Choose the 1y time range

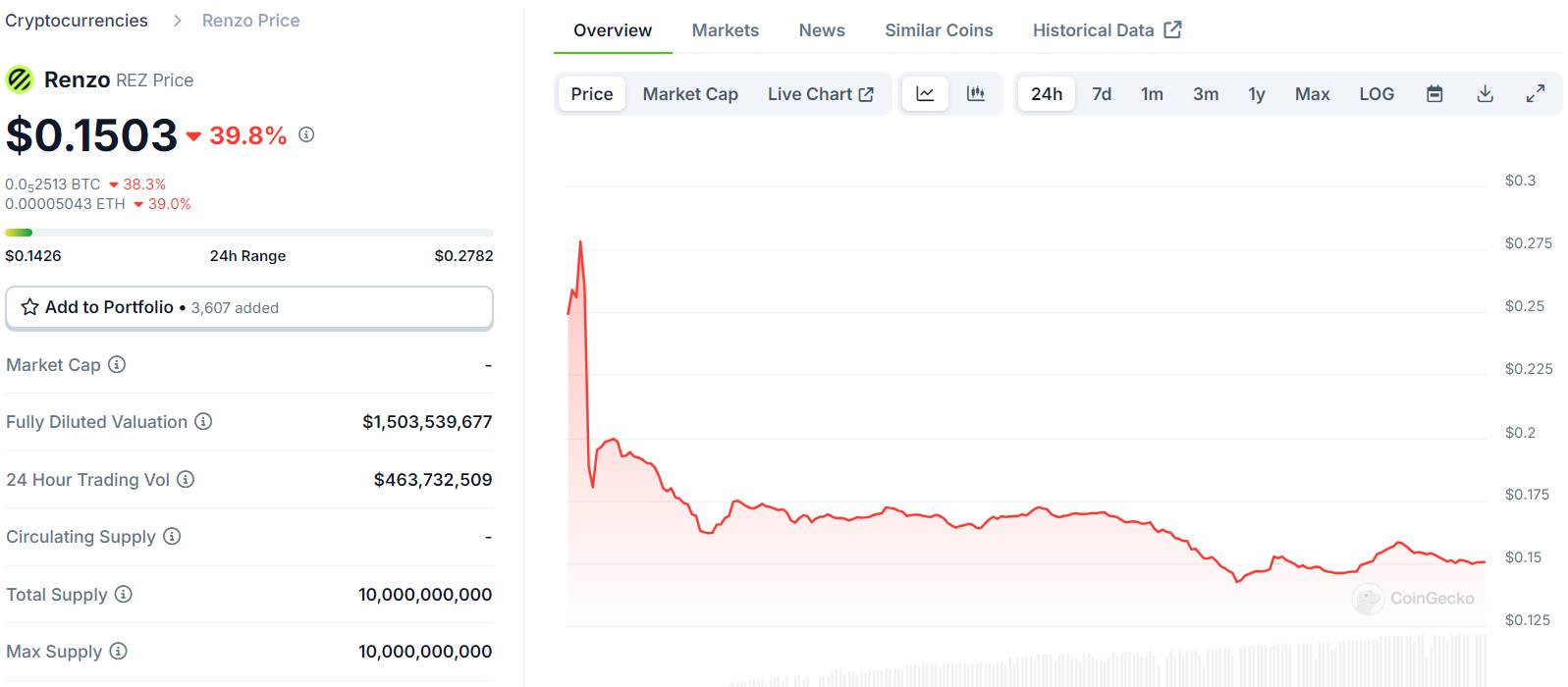pos(1256,94)
